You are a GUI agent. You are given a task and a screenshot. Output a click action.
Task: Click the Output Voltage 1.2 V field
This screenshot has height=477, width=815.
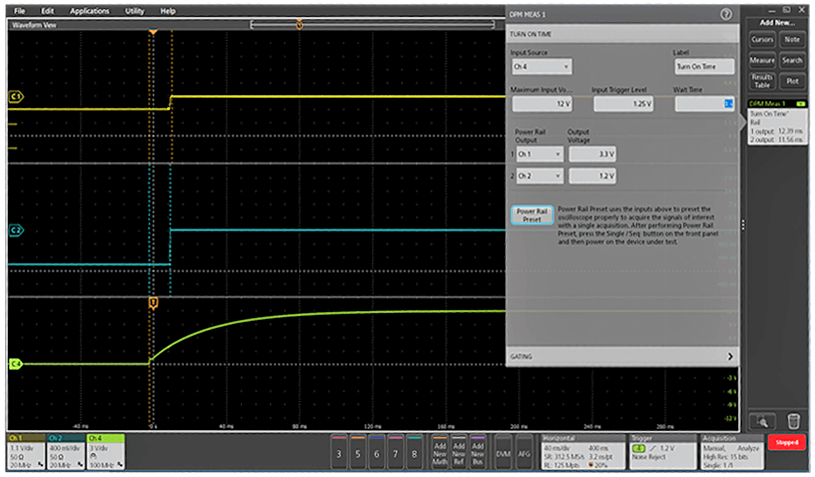point(593,176)
